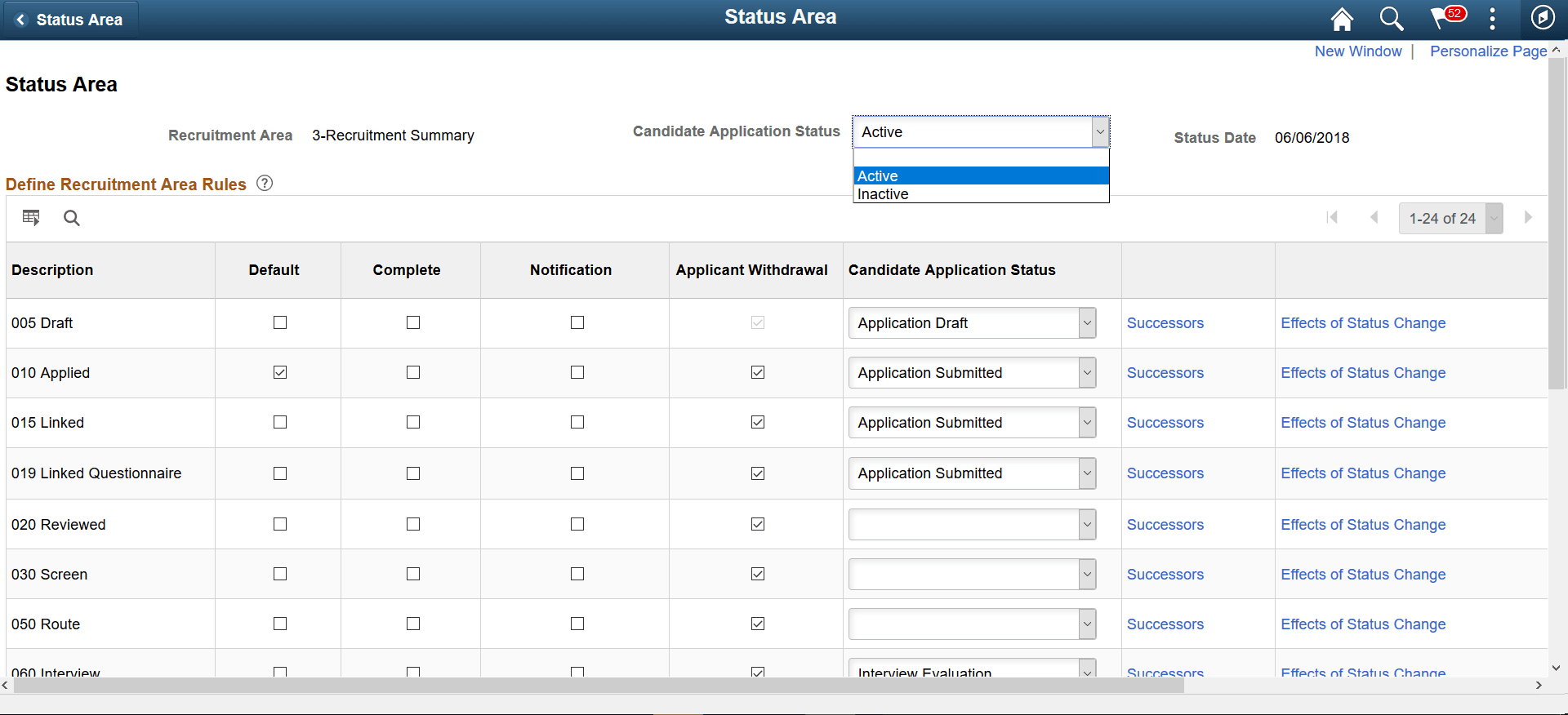Toggle Applicant Withdrawal for 015 Linked
Image resolution: width=1568 pixels, height=715 pixels.
pyautogui.click(x=758, y=422)
